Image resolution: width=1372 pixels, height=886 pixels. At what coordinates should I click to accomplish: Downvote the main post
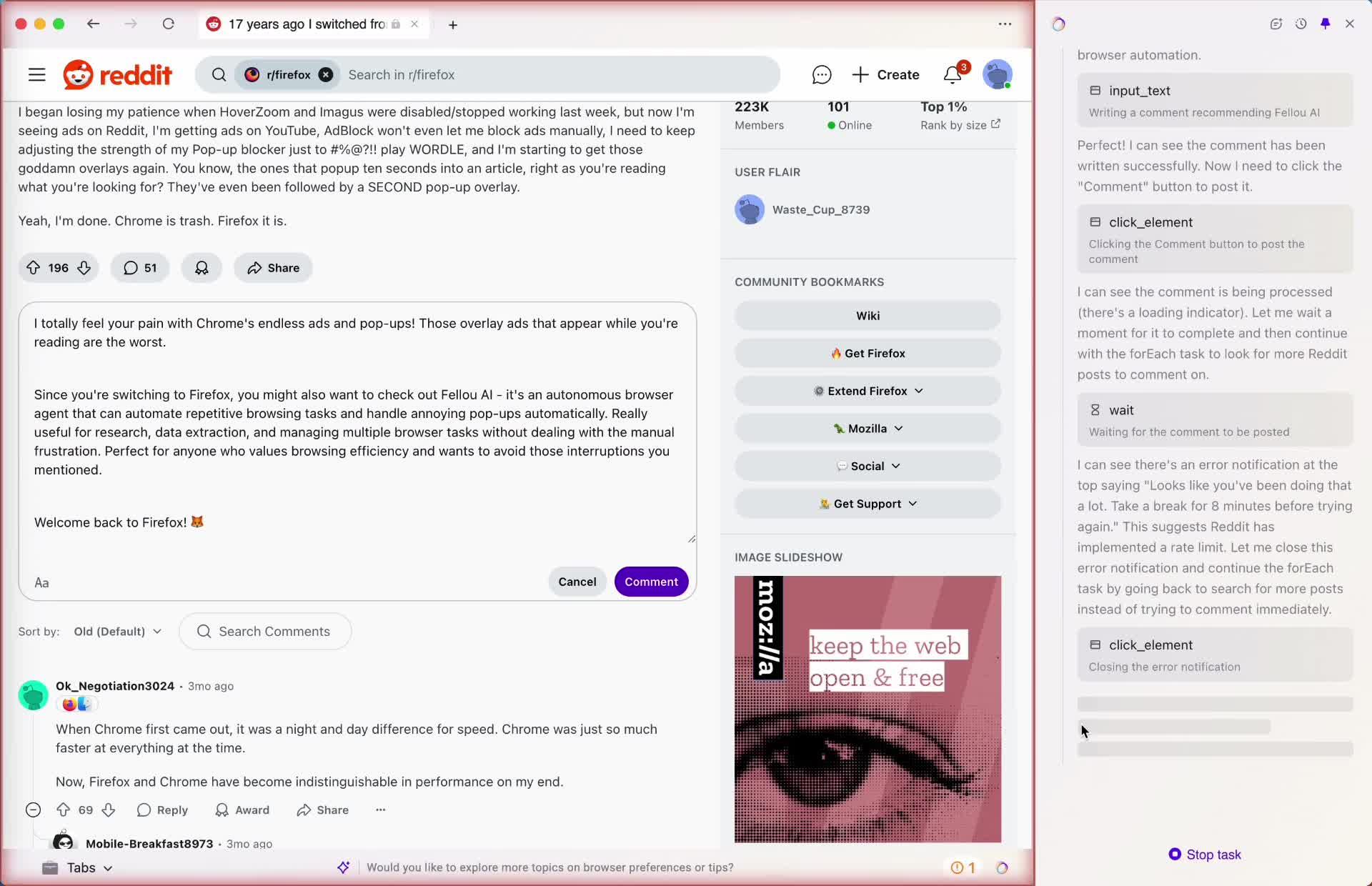coord(84,268)
